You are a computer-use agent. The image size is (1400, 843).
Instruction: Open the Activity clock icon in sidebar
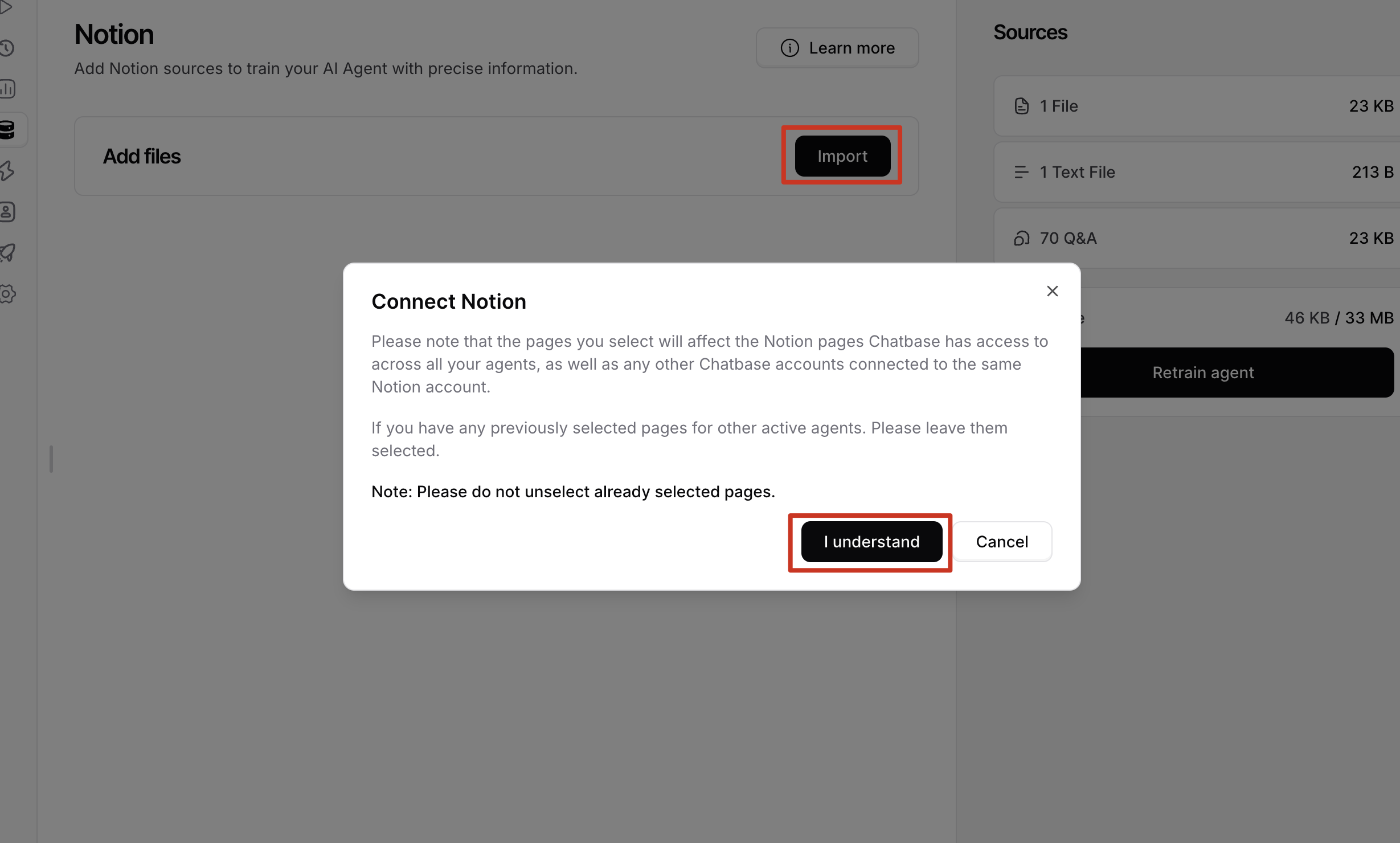(7, 48)
